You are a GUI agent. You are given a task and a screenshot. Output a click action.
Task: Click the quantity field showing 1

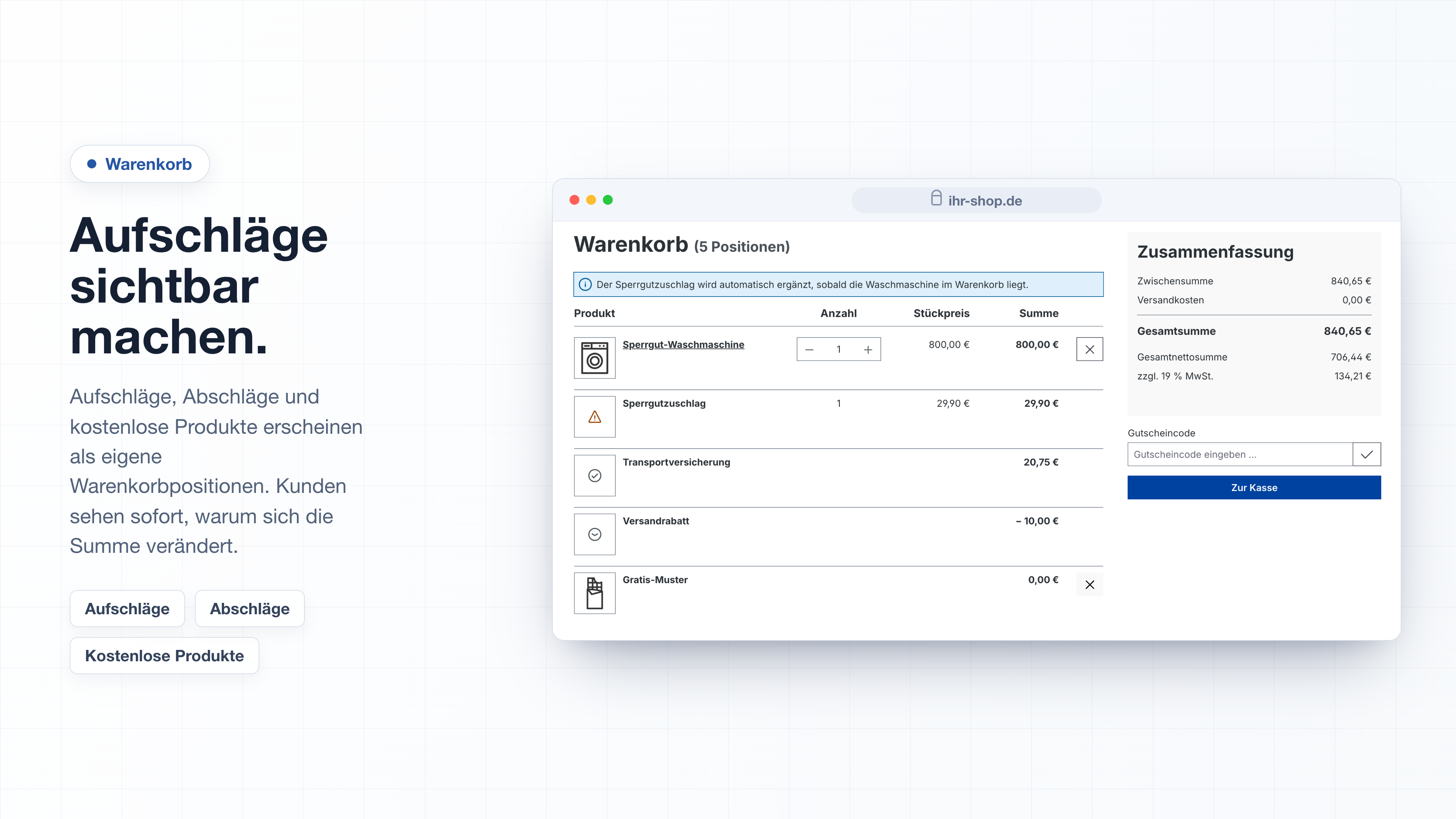tap(839, 350)
